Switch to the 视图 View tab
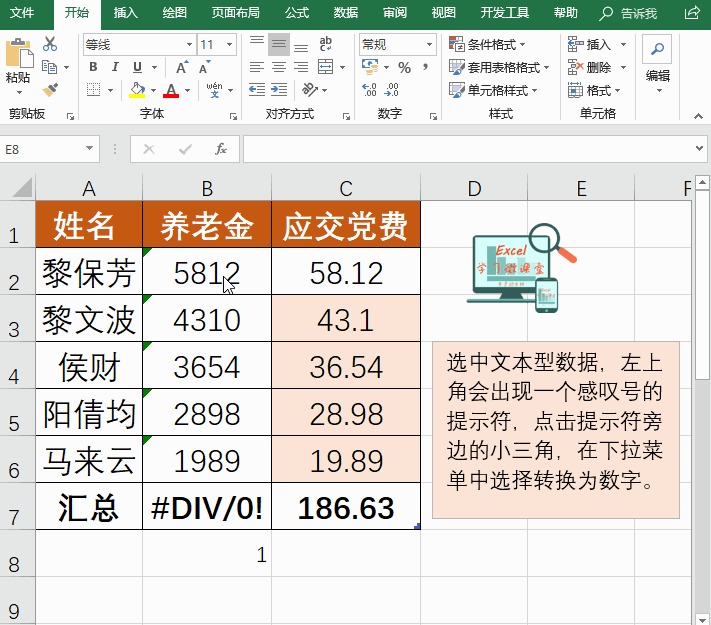The image size is (711, 625). tap(443, 13)
